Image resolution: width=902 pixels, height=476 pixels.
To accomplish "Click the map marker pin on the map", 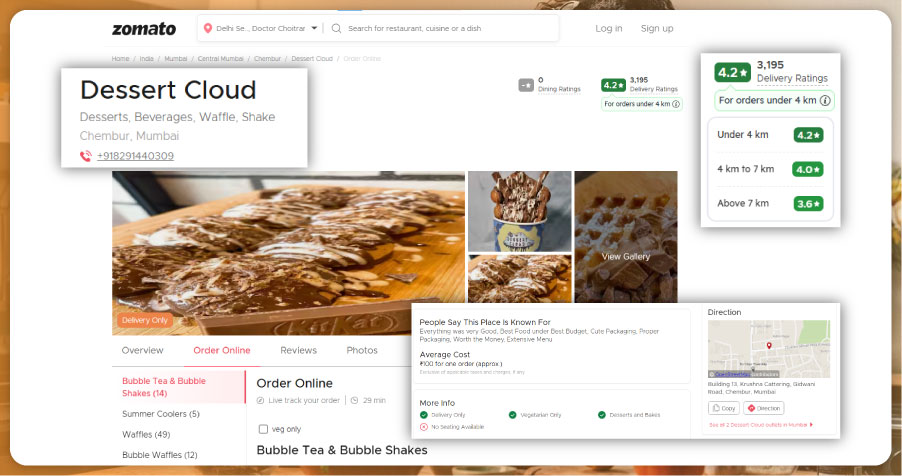I will [x=768, y=345].
